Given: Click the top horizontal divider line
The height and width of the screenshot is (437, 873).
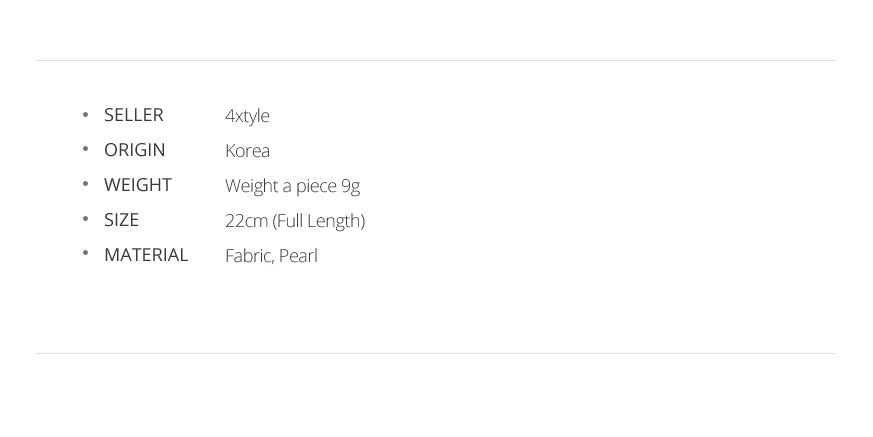Looking at the screenshot, I should click(435, 60).
